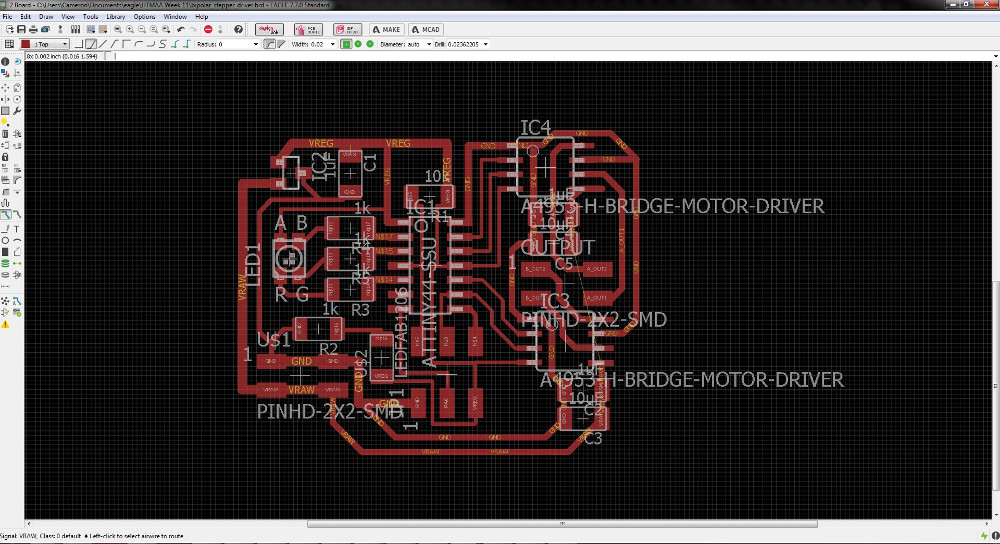Image resolution: width=1000 pixels, height=544 pixels.
Task: Click the MAKE button
Action: coord(386,29)
